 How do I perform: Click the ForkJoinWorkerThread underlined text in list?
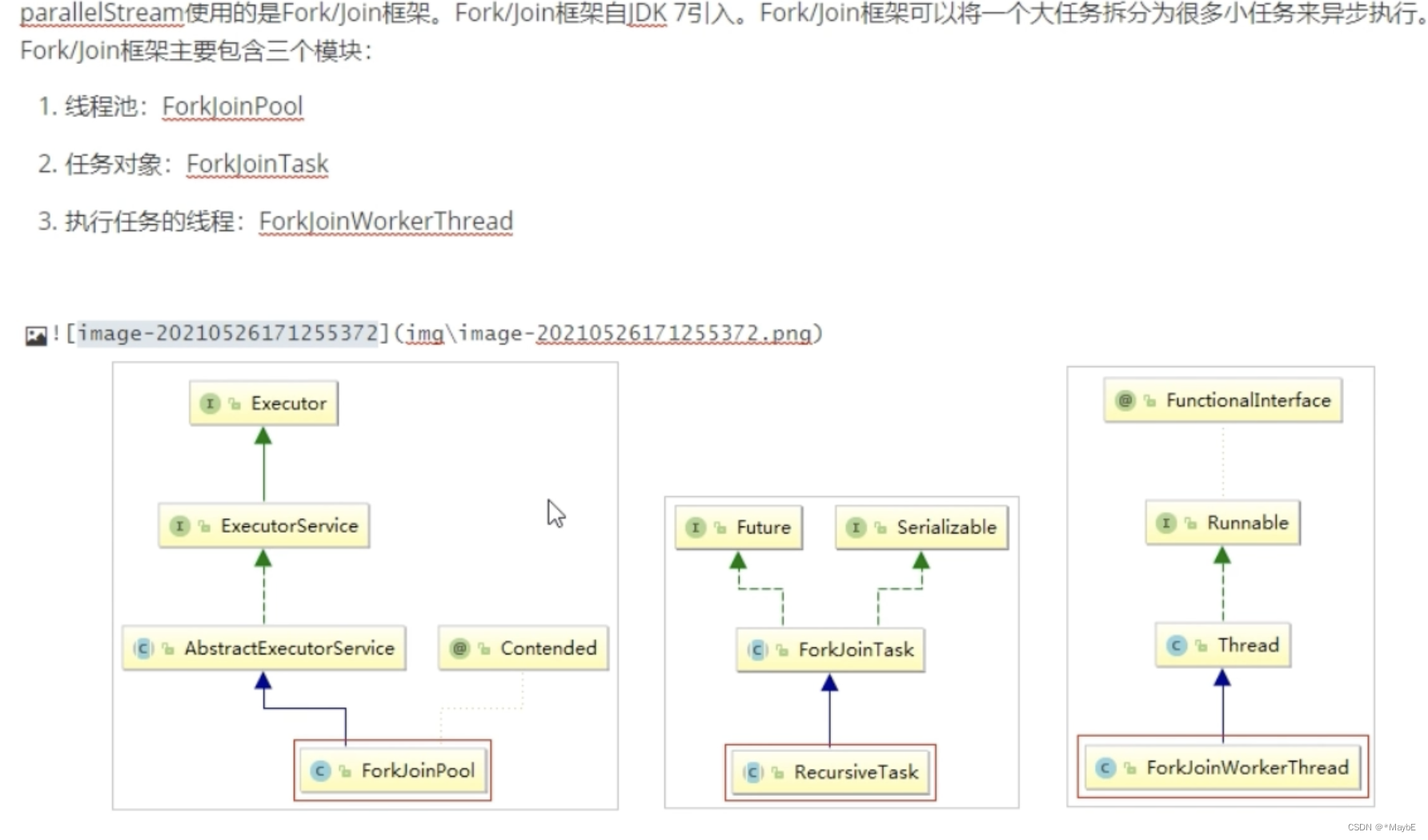[386, 222]
